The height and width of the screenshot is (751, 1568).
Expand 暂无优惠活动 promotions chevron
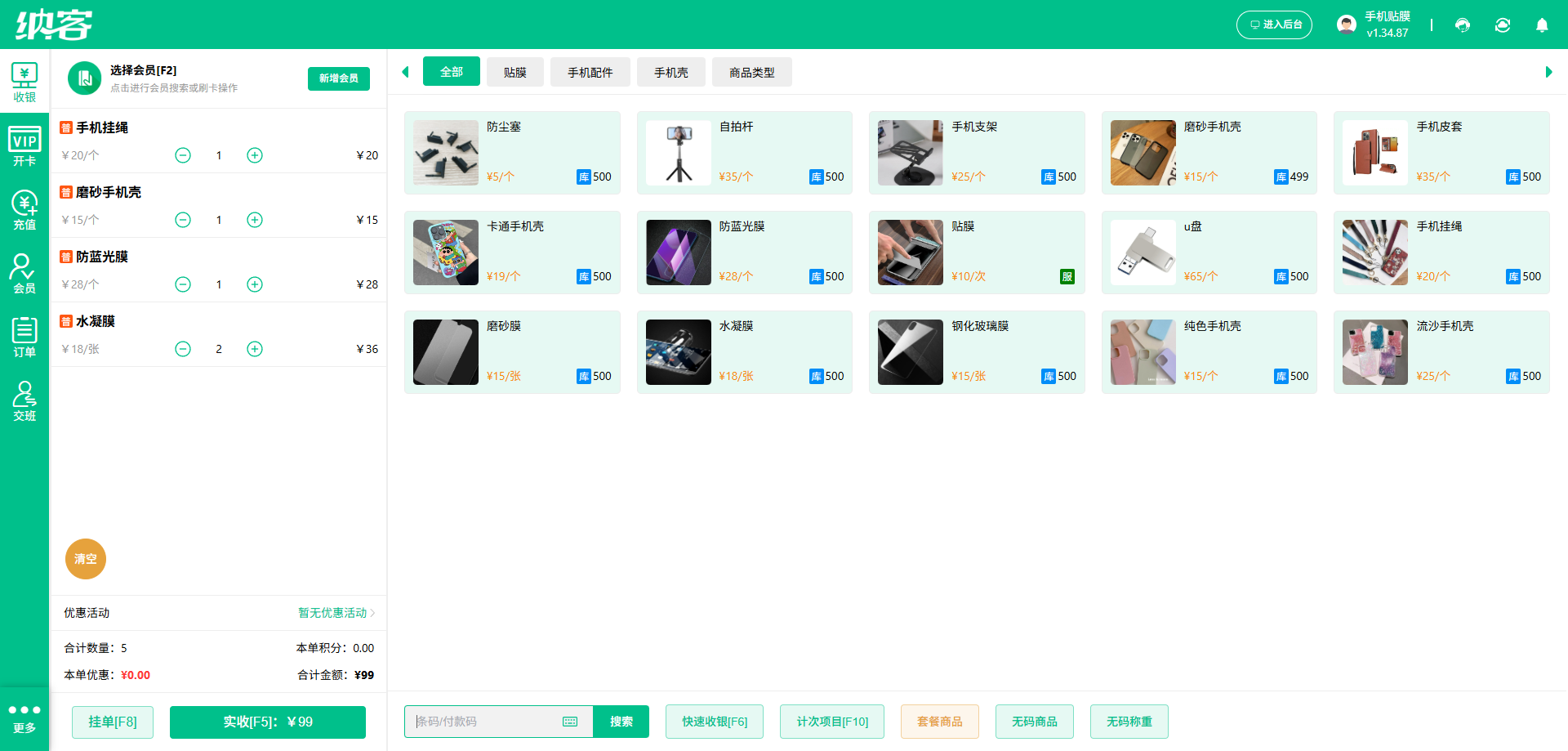click(x=372, y=613)
